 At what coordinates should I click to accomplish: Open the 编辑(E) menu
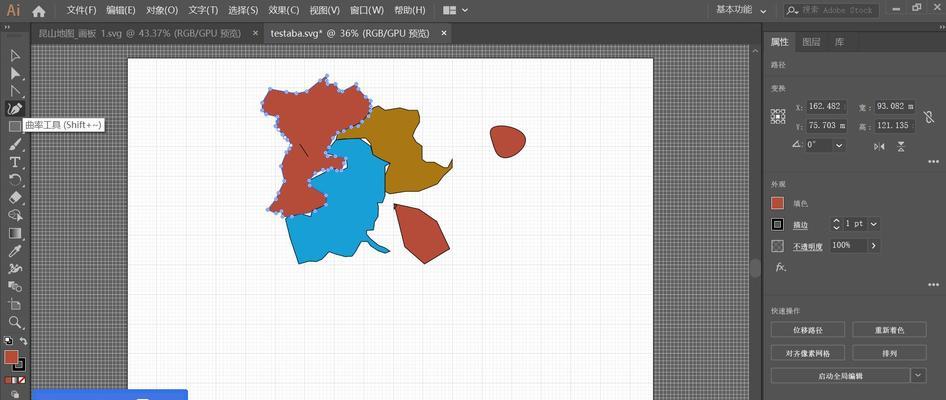tap(121, 10)
